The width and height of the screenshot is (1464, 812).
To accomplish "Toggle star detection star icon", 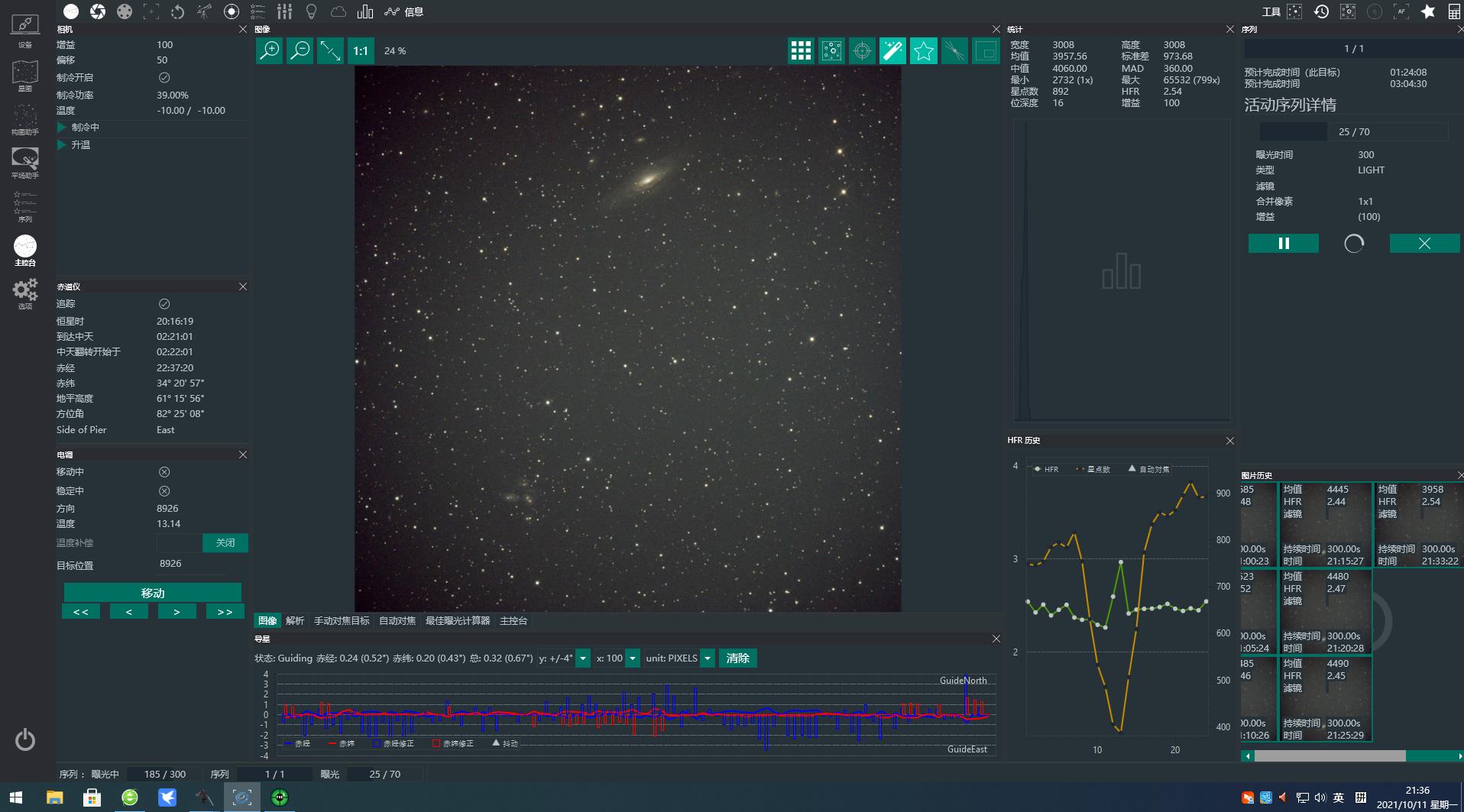I will pyautogui.click(x=923, y=51).
